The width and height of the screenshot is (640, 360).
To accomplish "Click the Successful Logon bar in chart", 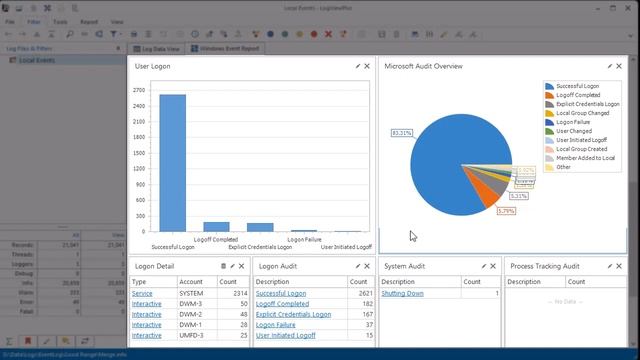I will point(173,163).
